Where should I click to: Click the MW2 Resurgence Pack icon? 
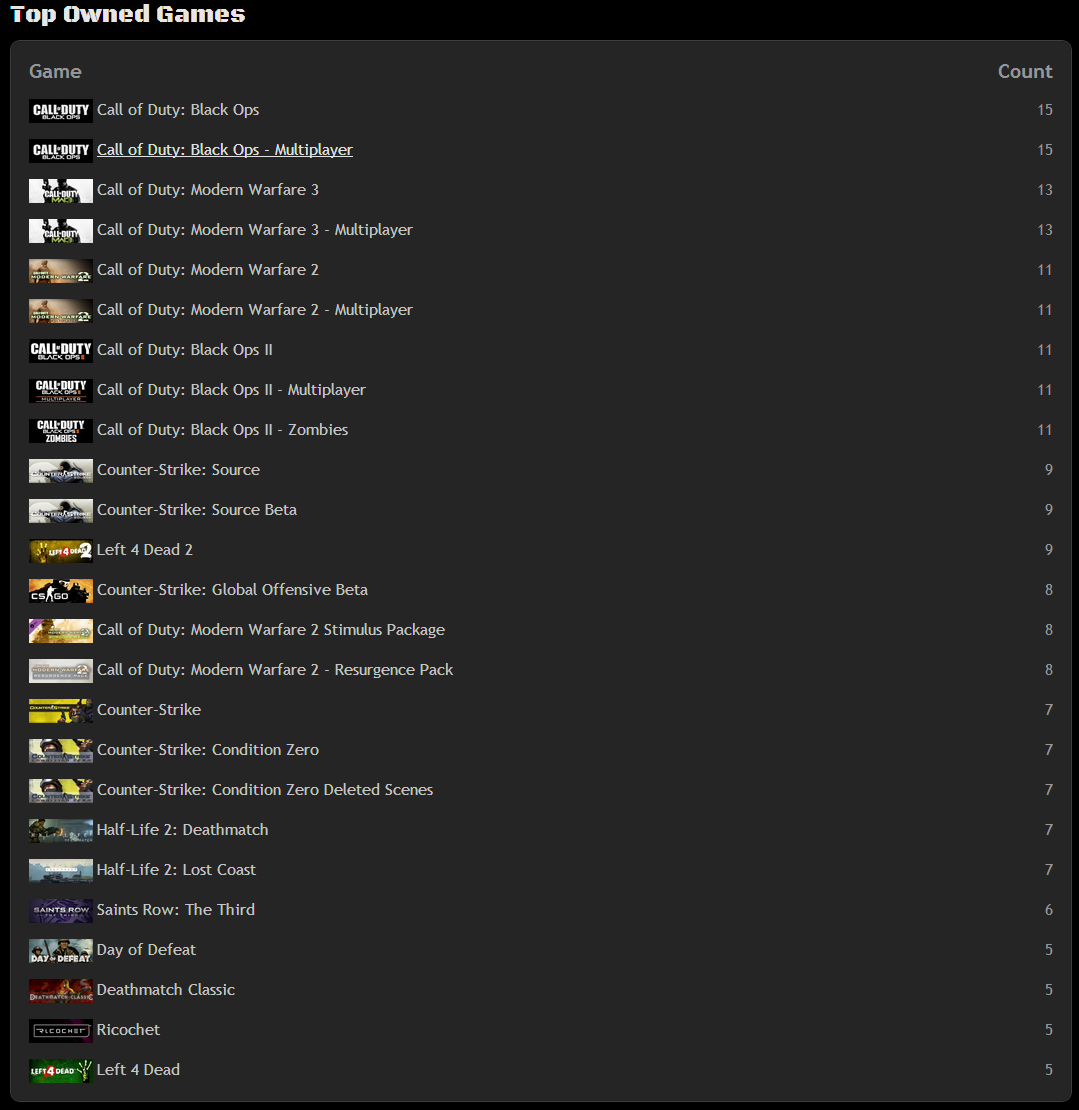pyautogui.click(x=61, y=670)
